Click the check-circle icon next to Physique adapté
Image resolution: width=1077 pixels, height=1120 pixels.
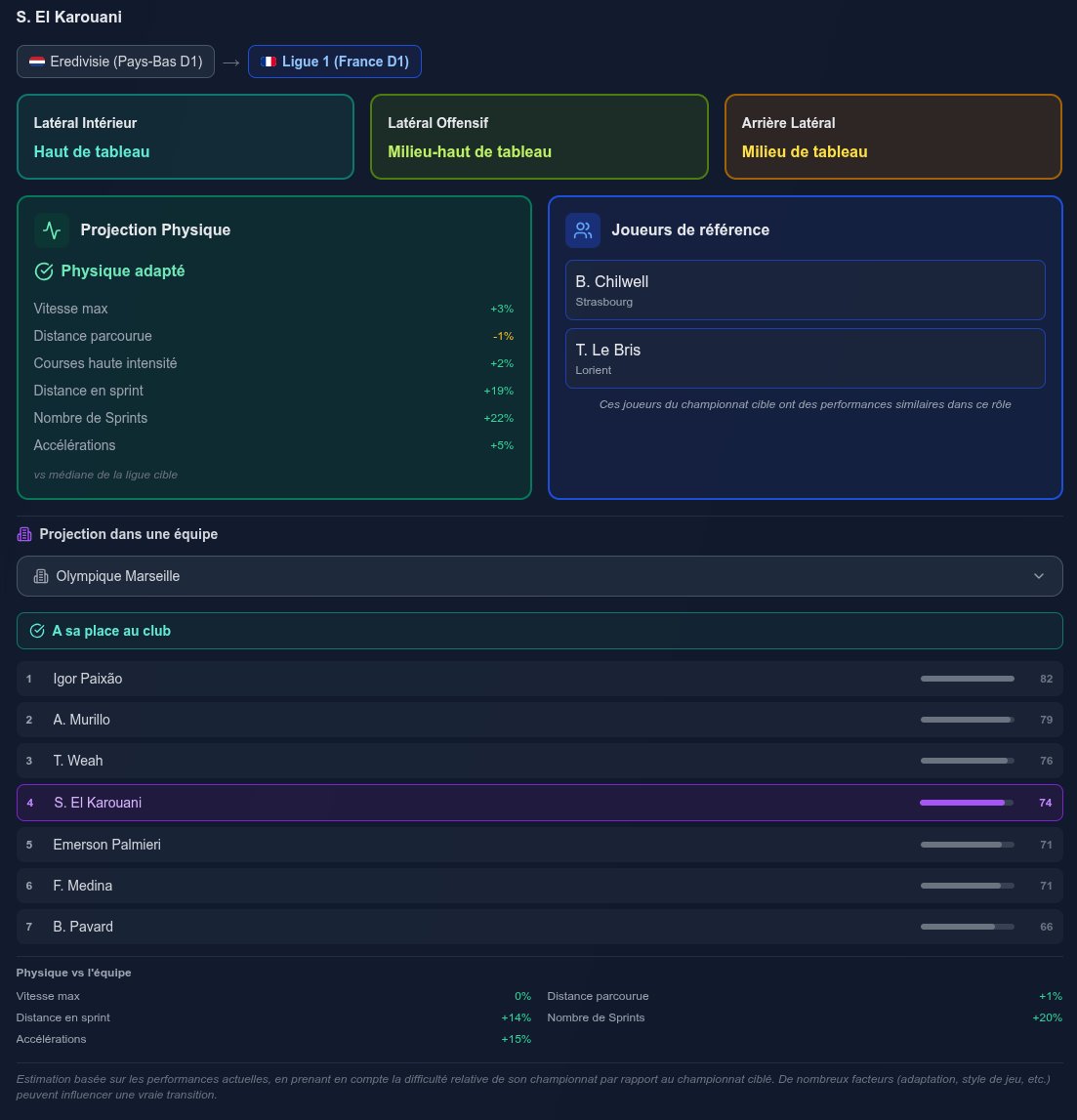tap(44, 271)
